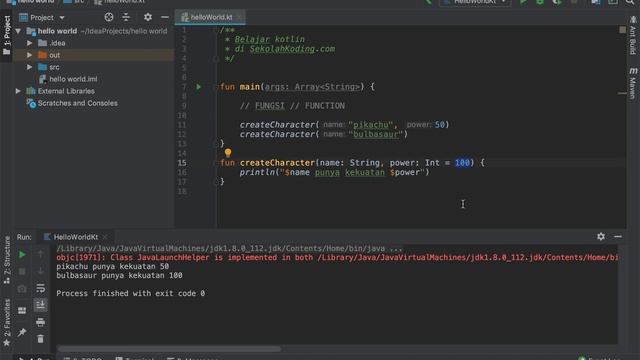Click the yellow intention lightbulb

228,153
